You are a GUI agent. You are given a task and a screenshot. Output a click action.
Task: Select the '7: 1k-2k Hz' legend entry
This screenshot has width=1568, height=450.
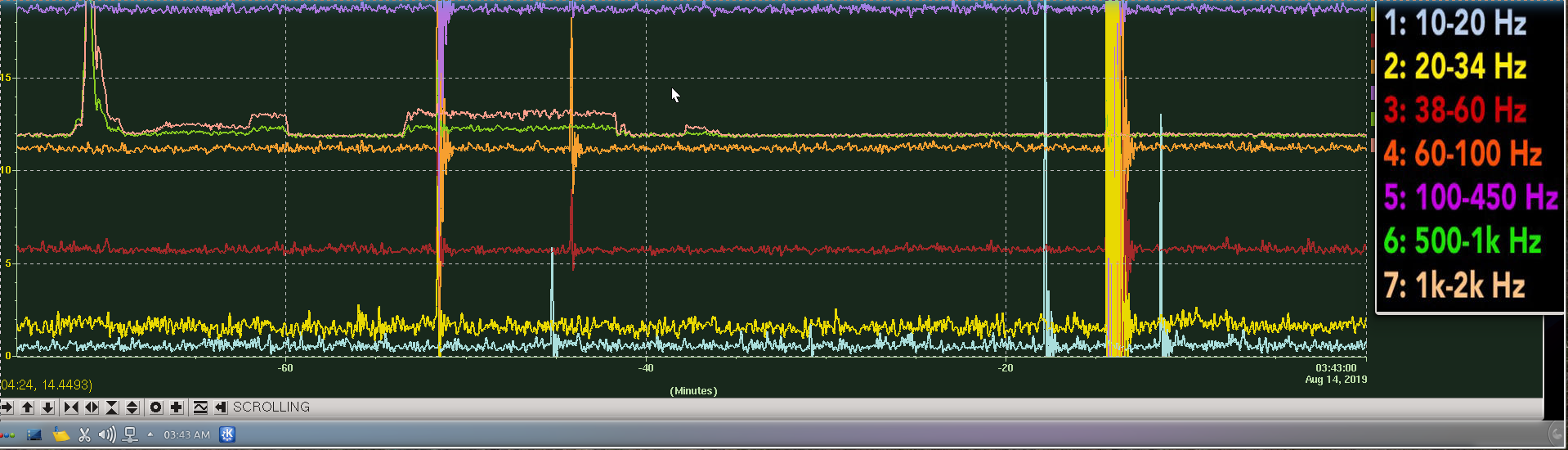(x=1454, y=286)
